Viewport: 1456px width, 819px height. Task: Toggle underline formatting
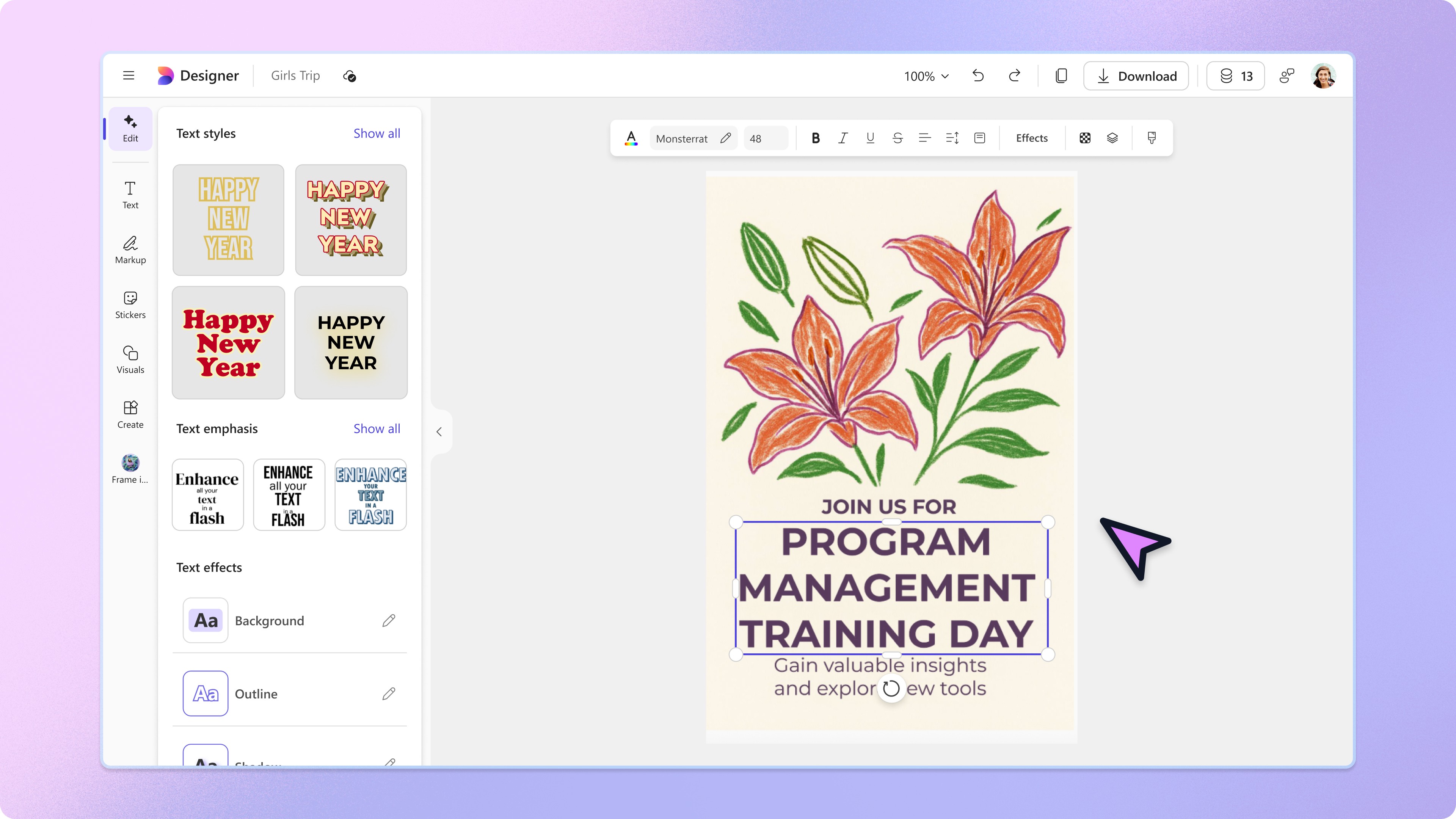[x=870, y=138]
